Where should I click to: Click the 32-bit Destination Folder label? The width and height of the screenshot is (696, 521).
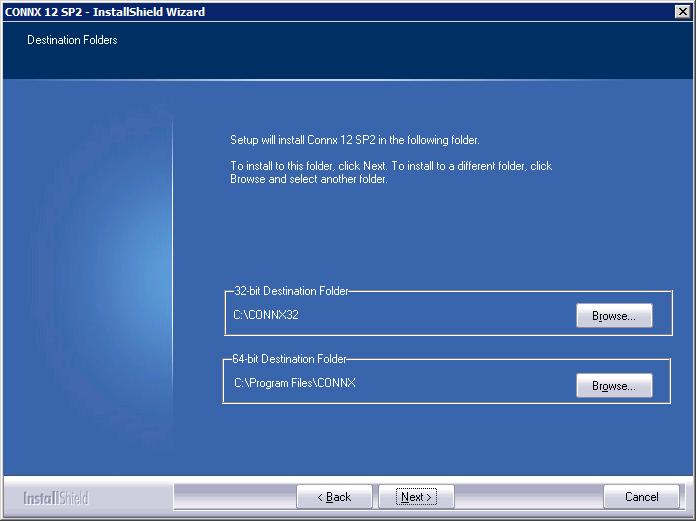pyautogui.click(x=291, y=291)
